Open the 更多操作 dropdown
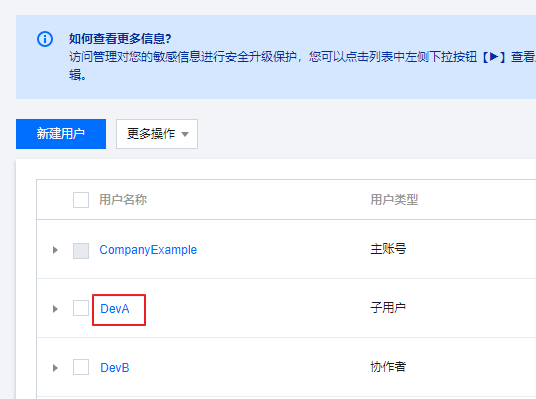Viewport: 536px width, 399px height. [x=157, y=134]
